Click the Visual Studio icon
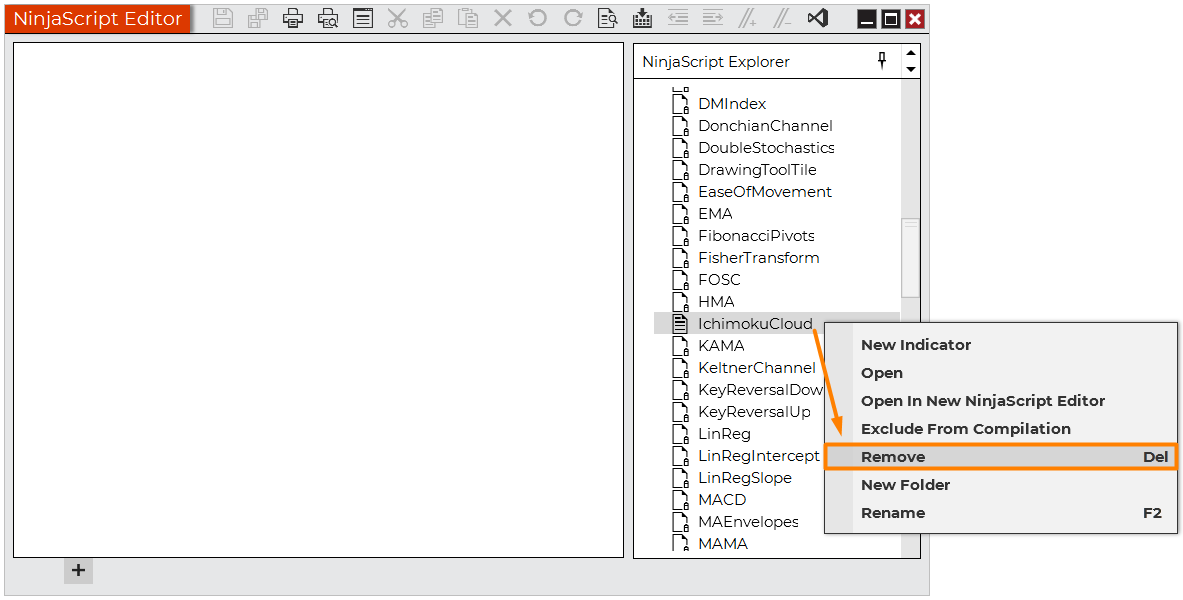Screen dimensions: 1183x600 click(817, 18)
